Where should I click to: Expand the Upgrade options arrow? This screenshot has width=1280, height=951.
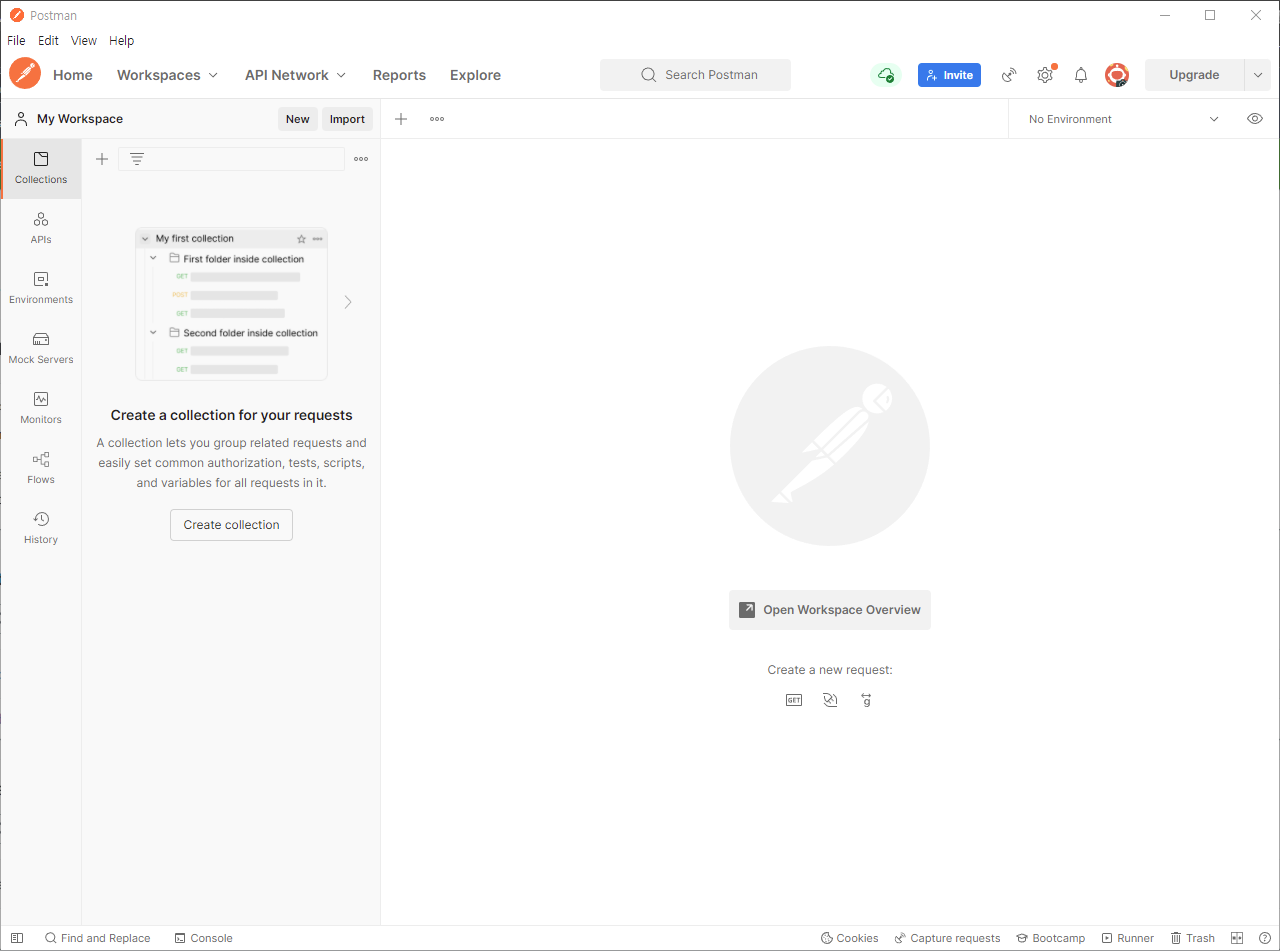[1258, 75]
